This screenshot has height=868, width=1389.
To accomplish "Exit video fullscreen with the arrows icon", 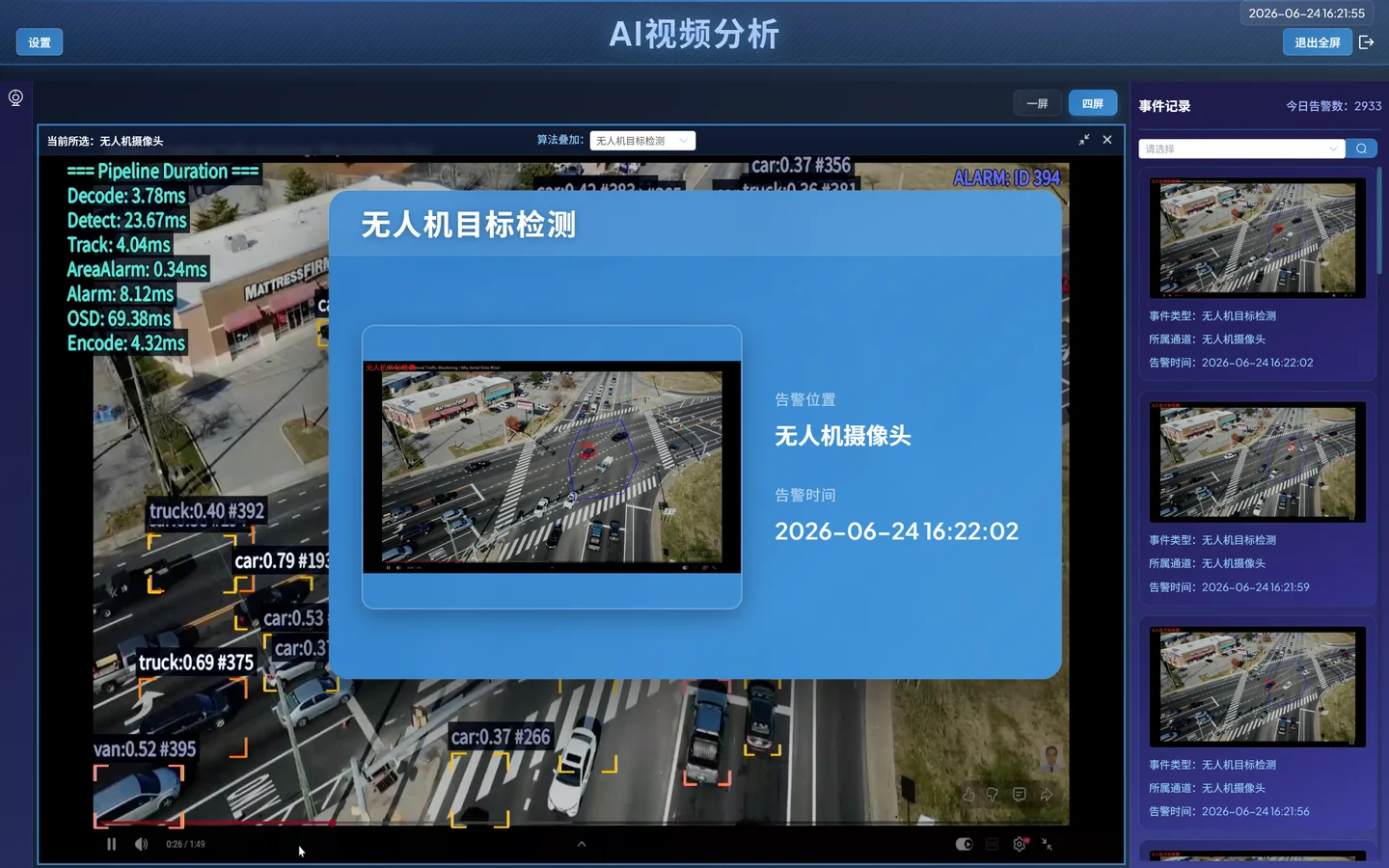I will pyautogui.click(x=1047, y=844).
